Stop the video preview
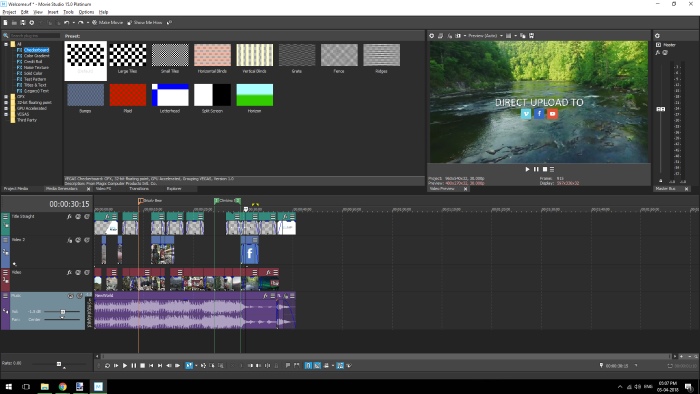Screen dimensions: 700x394 coord(545,170)
